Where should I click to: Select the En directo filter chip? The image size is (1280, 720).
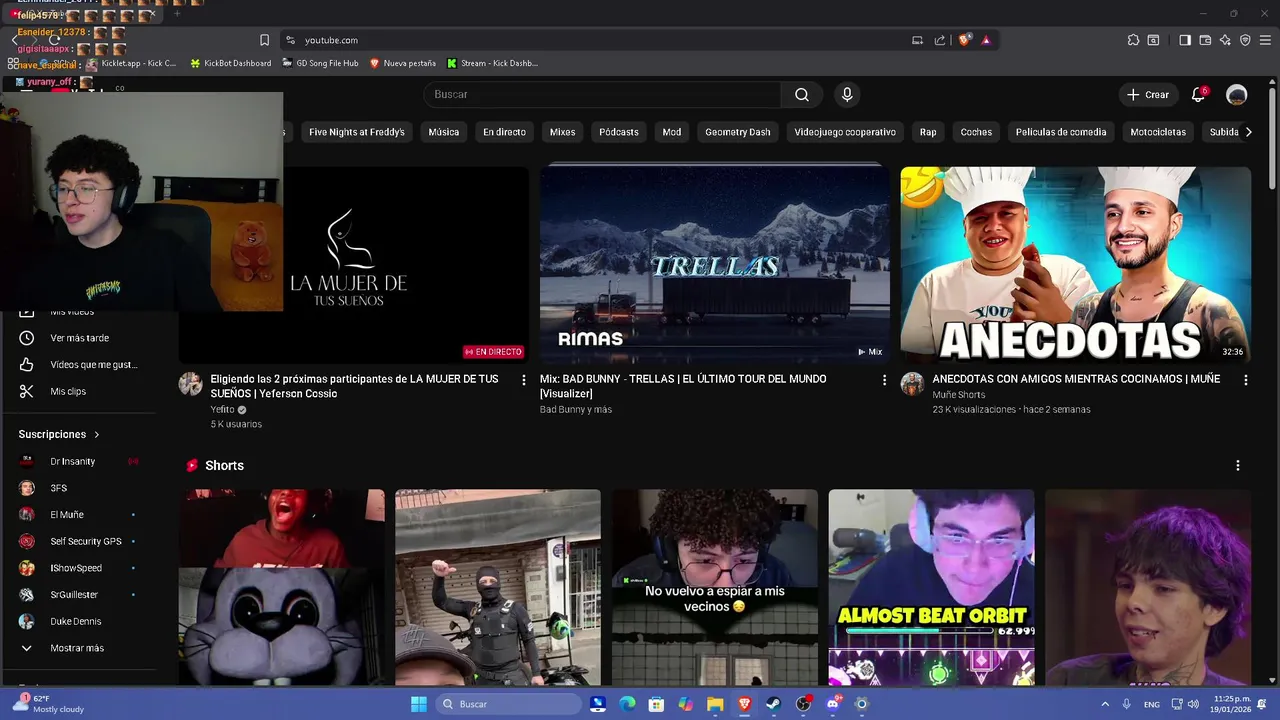504,132
